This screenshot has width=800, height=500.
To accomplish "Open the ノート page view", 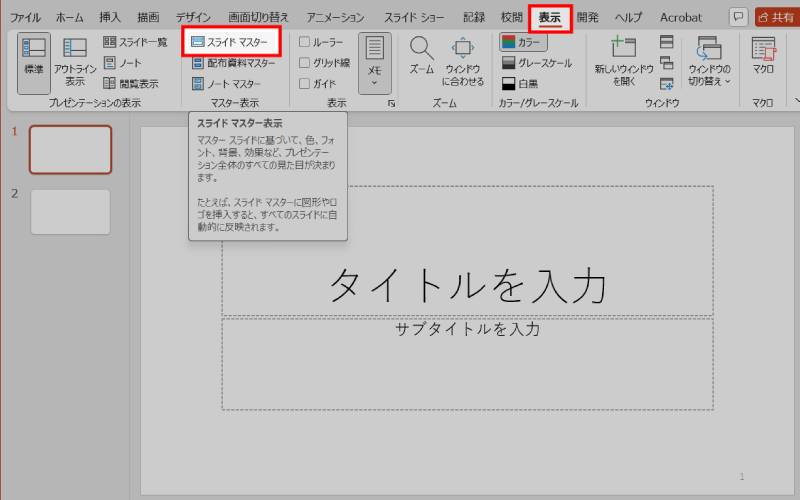I will pyautogui.click(x=123, y=63).
